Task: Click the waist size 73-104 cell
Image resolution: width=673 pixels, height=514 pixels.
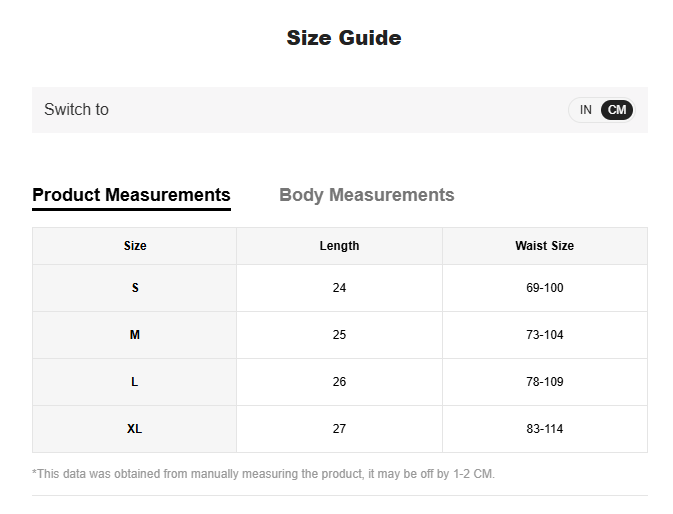Action: pyautogui.click(x=544, y=335)
